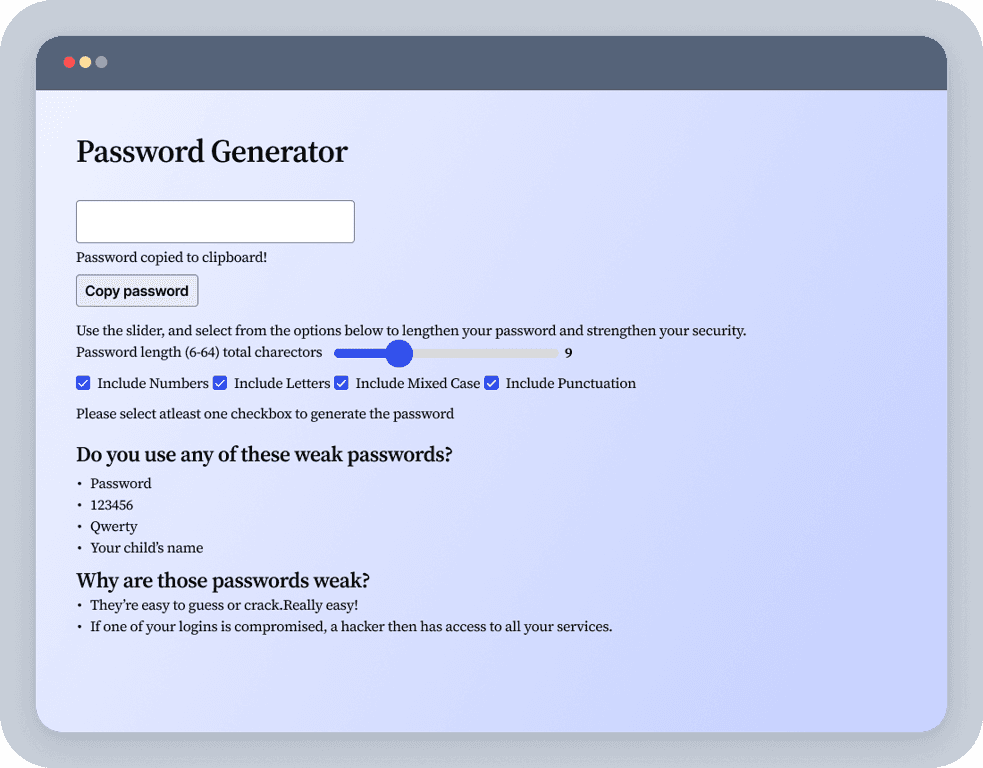
Task: Click the 'Your child's name' list item
Action: coord(147,548)
